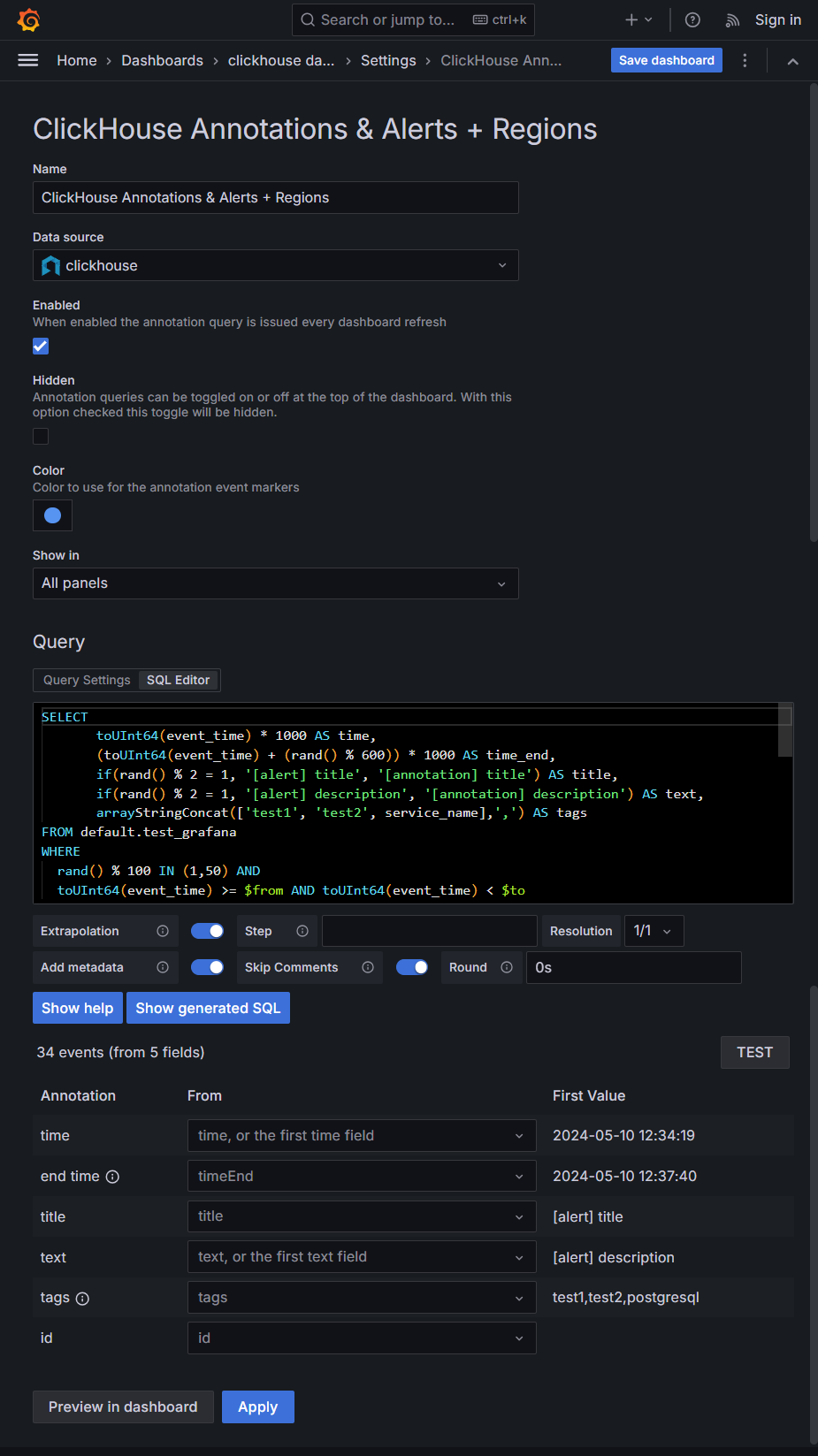Select the SQL Editor tab

click(178, 680)
